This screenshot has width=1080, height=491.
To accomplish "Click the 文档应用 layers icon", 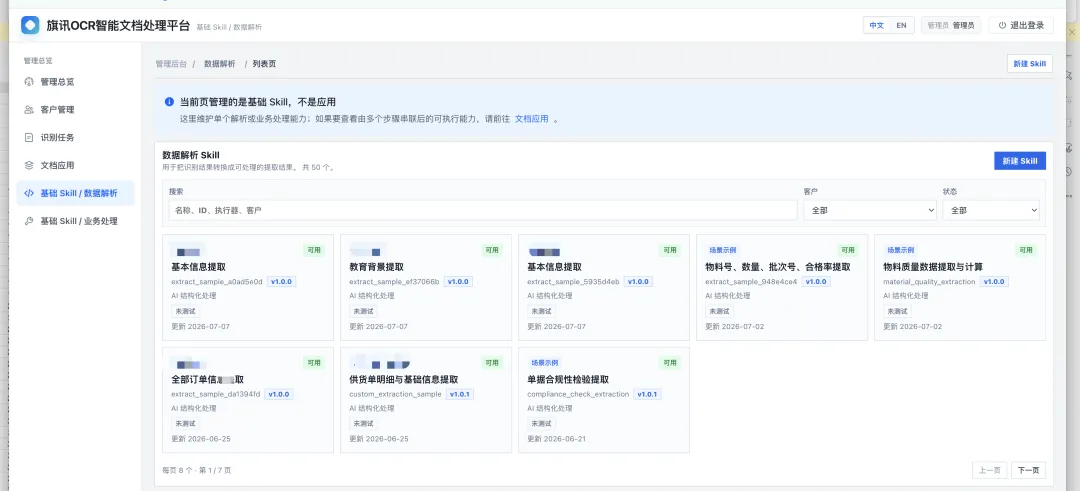I will [x=29, y=165].
